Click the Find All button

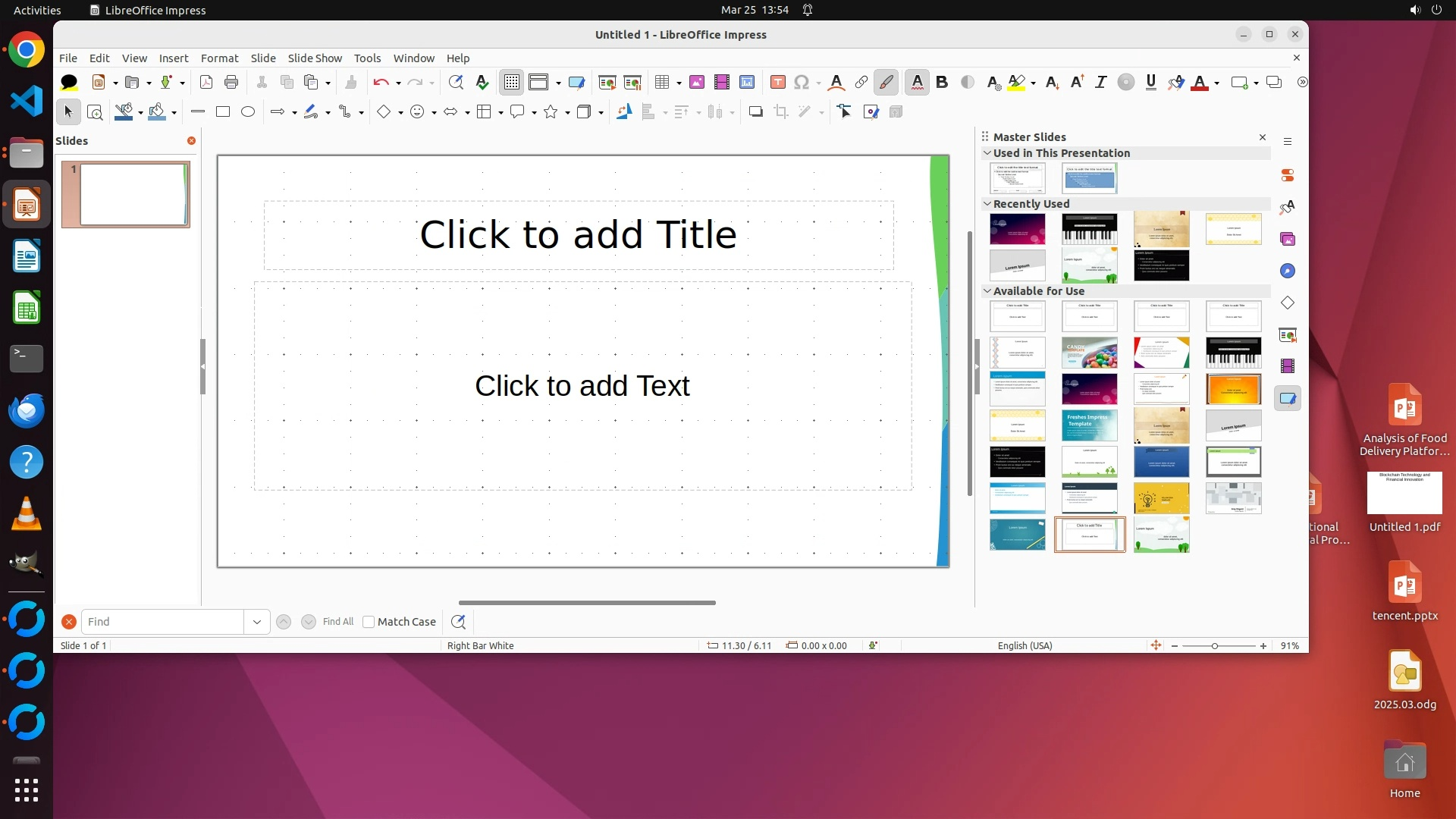click(x=338, y=622)
